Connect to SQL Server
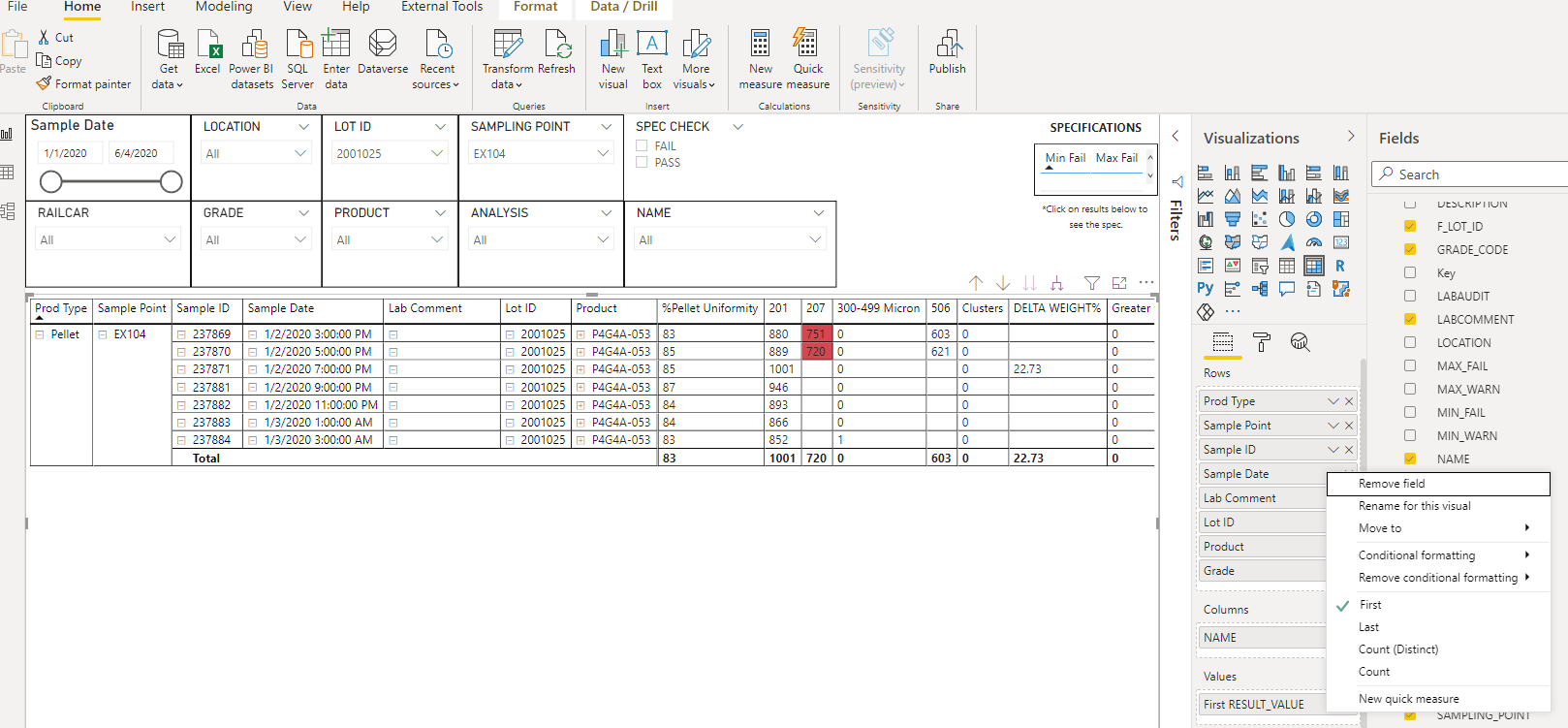This screenshot has height=728, width=1568. [298, 60]
